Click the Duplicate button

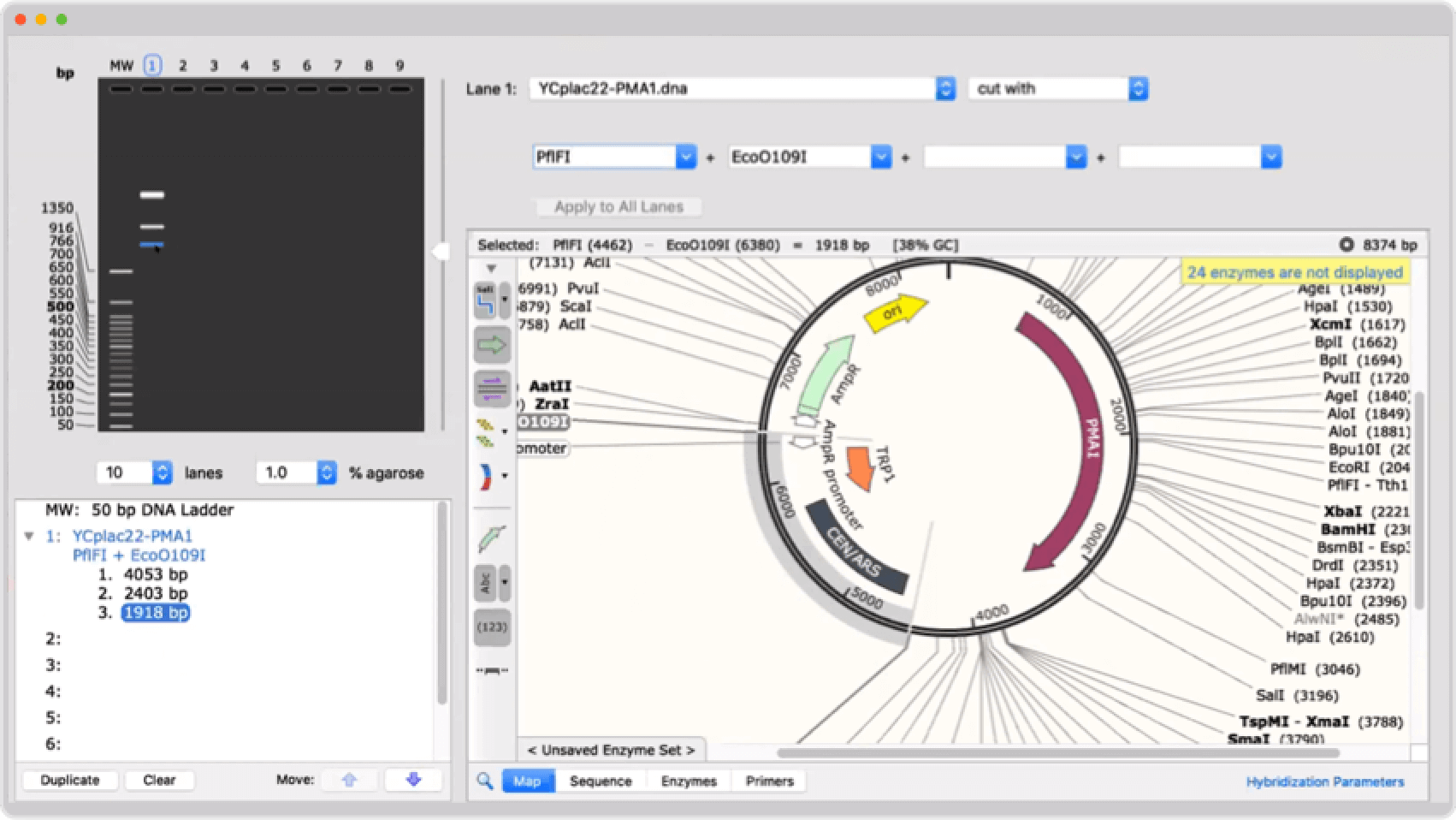coord(69,779)
